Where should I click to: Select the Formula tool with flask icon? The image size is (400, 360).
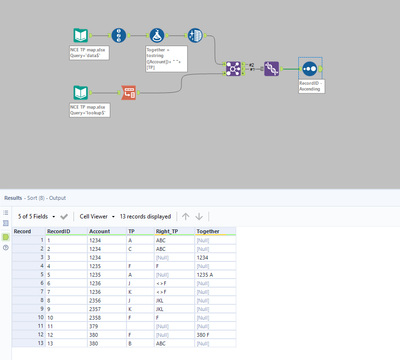[x=157, y=35]
